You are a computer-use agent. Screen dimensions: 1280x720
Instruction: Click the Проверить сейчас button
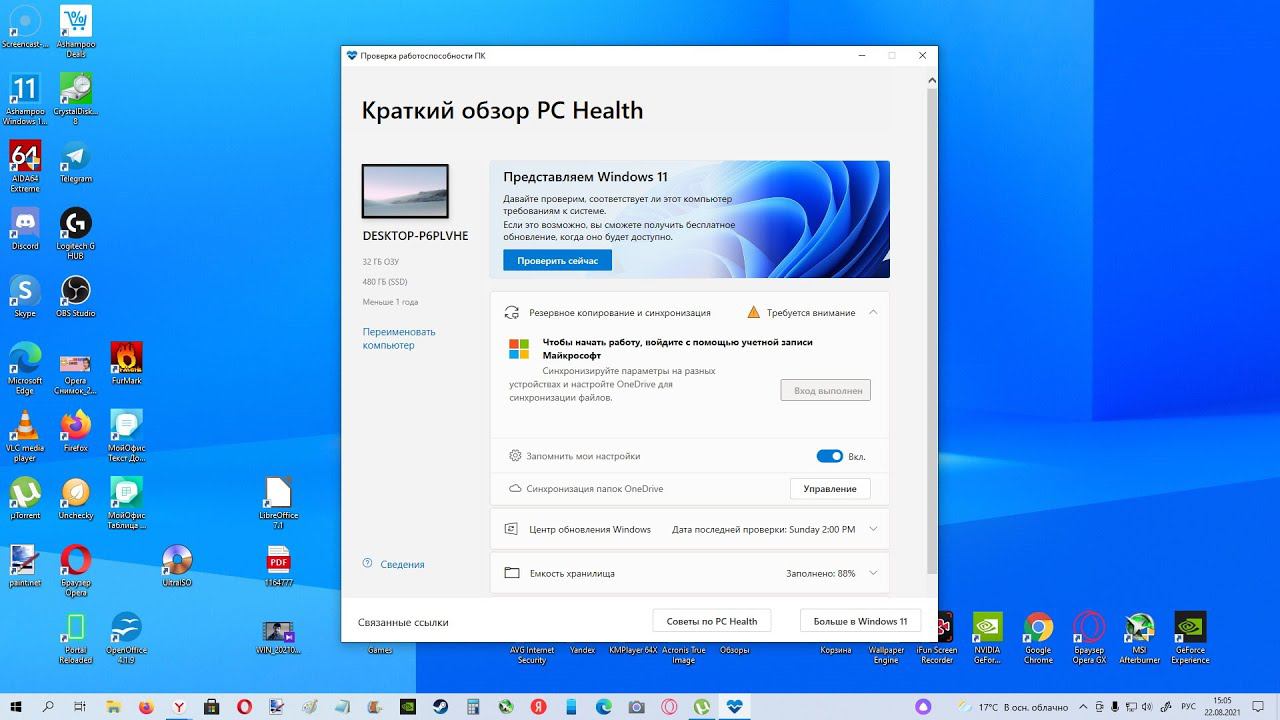click(557, 261)
